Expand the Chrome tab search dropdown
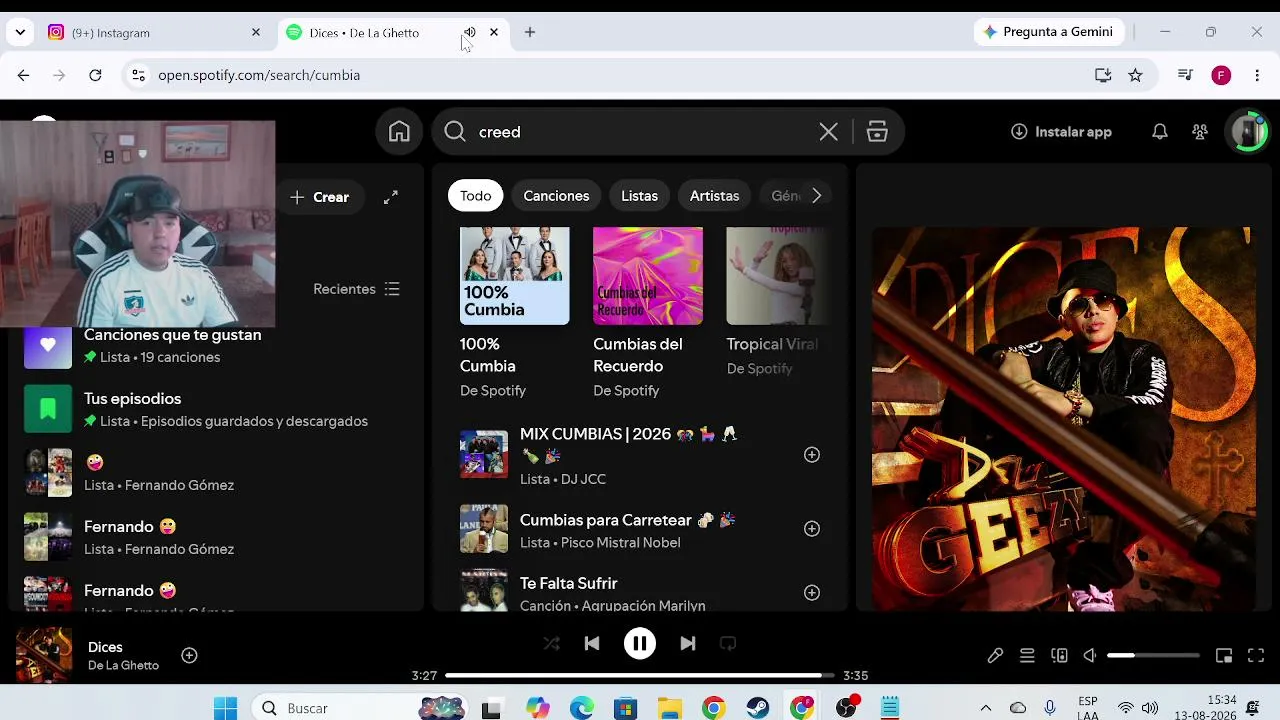The width and height of the screenshot is (1280, 720). (20, 32)
